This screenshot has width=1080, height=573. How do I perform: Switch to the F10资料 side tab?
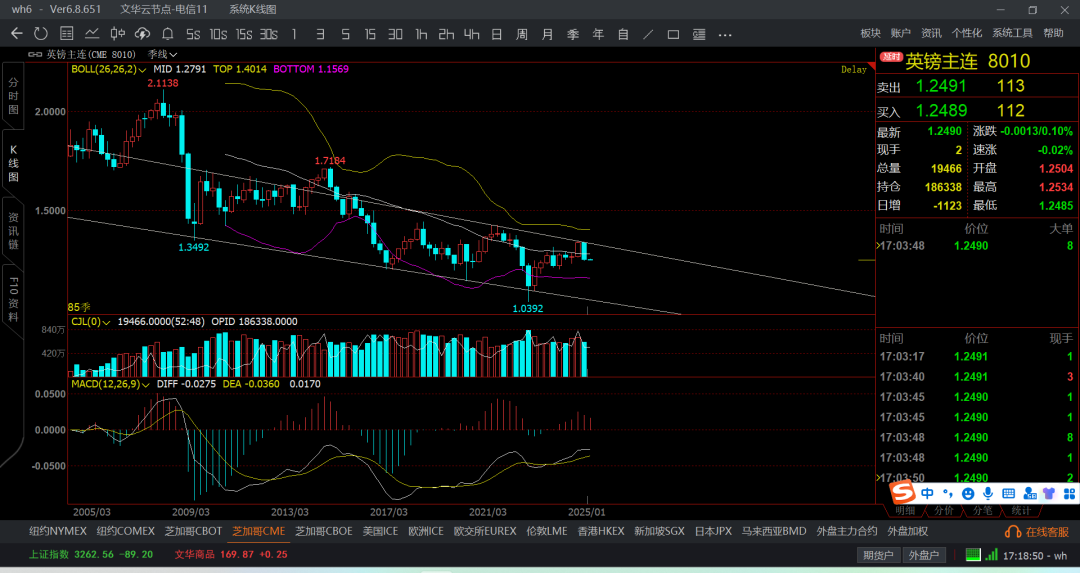point(13,300)
